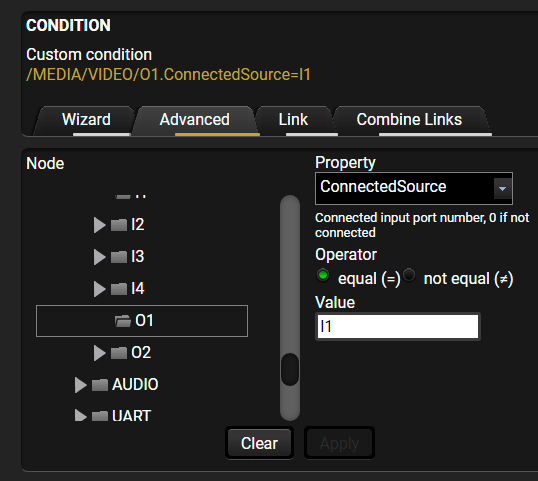
Task: Expand the UART tree node arrow
Action: tap(80, 416)
